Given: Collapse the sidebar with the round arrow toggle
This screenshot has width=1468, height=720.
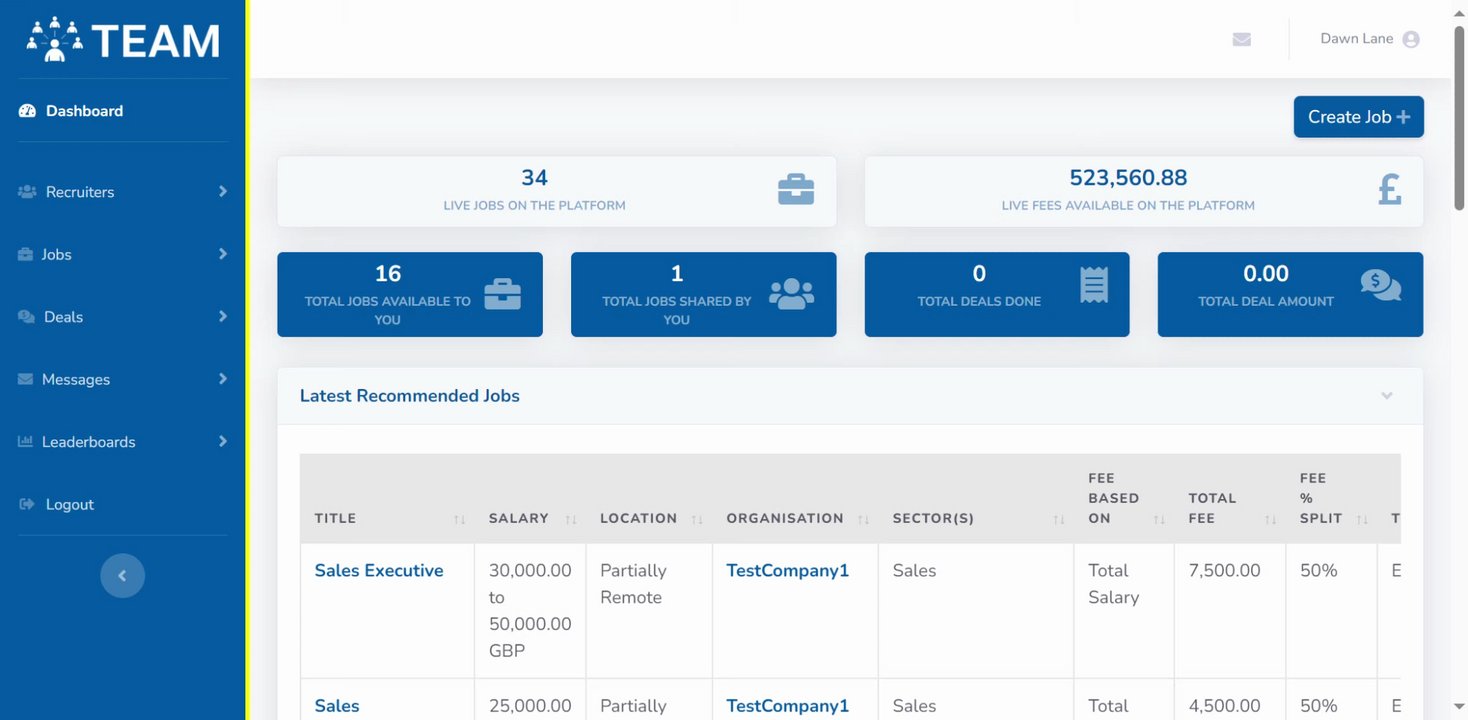Looking at the screenshot, I should (x=122, y=576).
